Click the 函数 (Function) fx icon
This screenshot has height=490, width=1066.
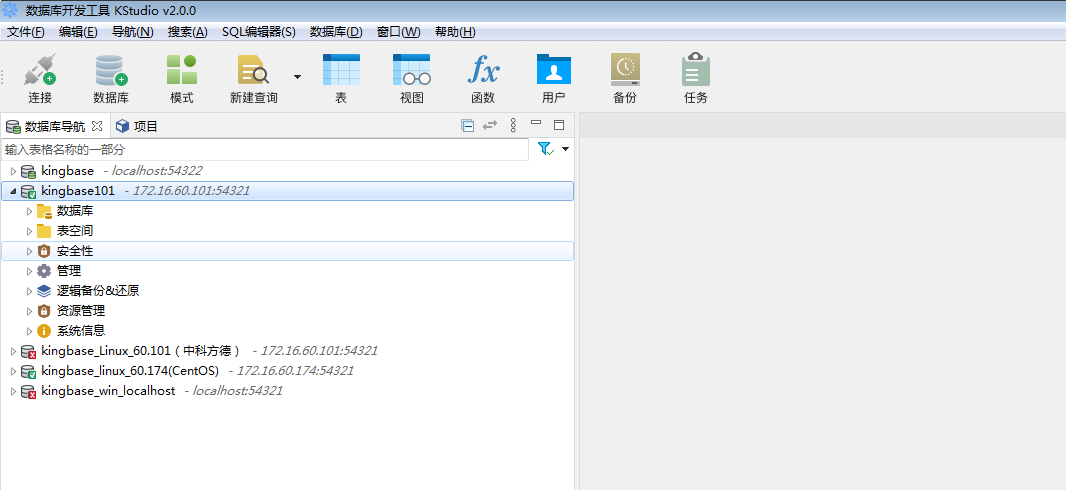click(483, 72)
